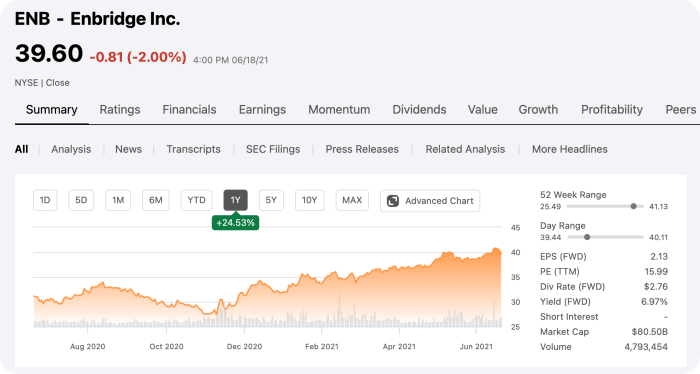Image resolution: width=700 pixels, height=374 pixels.
Task: Go to the Momentum tab
Action: tap(339, 110)
